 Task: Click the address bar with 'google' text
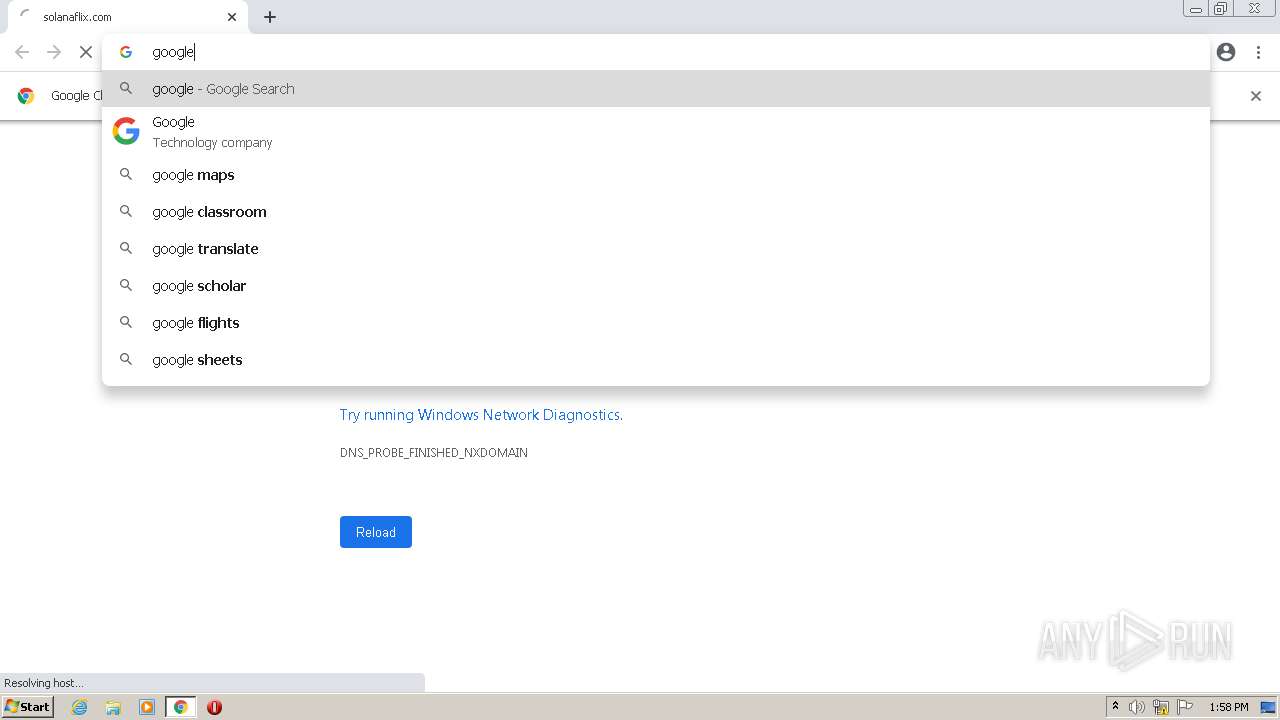(x=656, y=52)
